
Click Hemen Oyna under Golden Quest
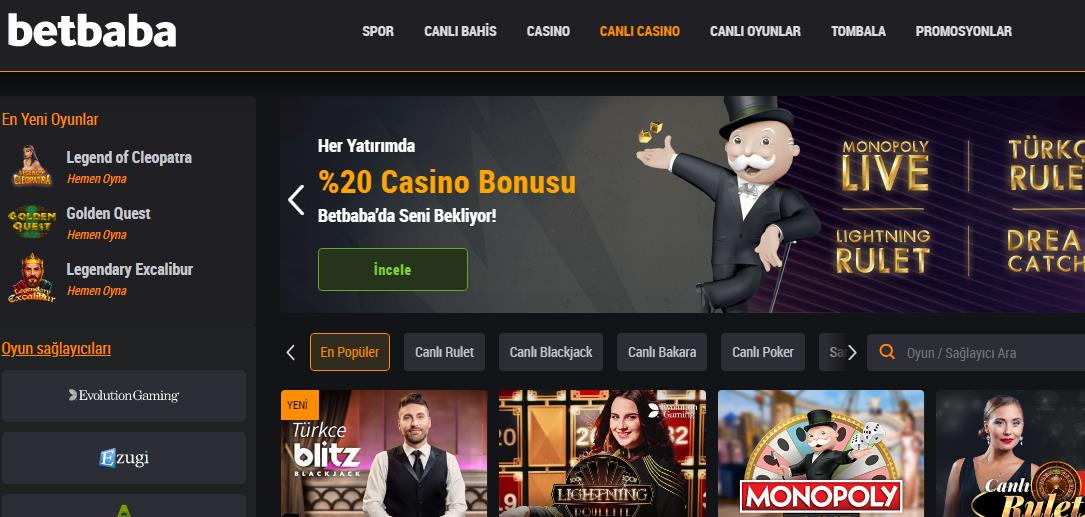[x=97, y=235]
